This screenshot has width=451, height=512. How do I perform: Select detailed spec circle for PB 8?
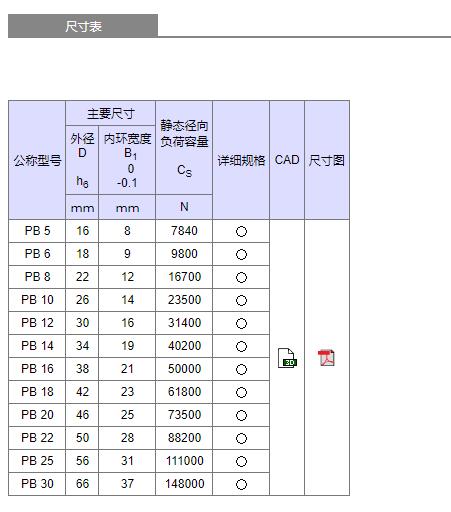pos(241,277)
